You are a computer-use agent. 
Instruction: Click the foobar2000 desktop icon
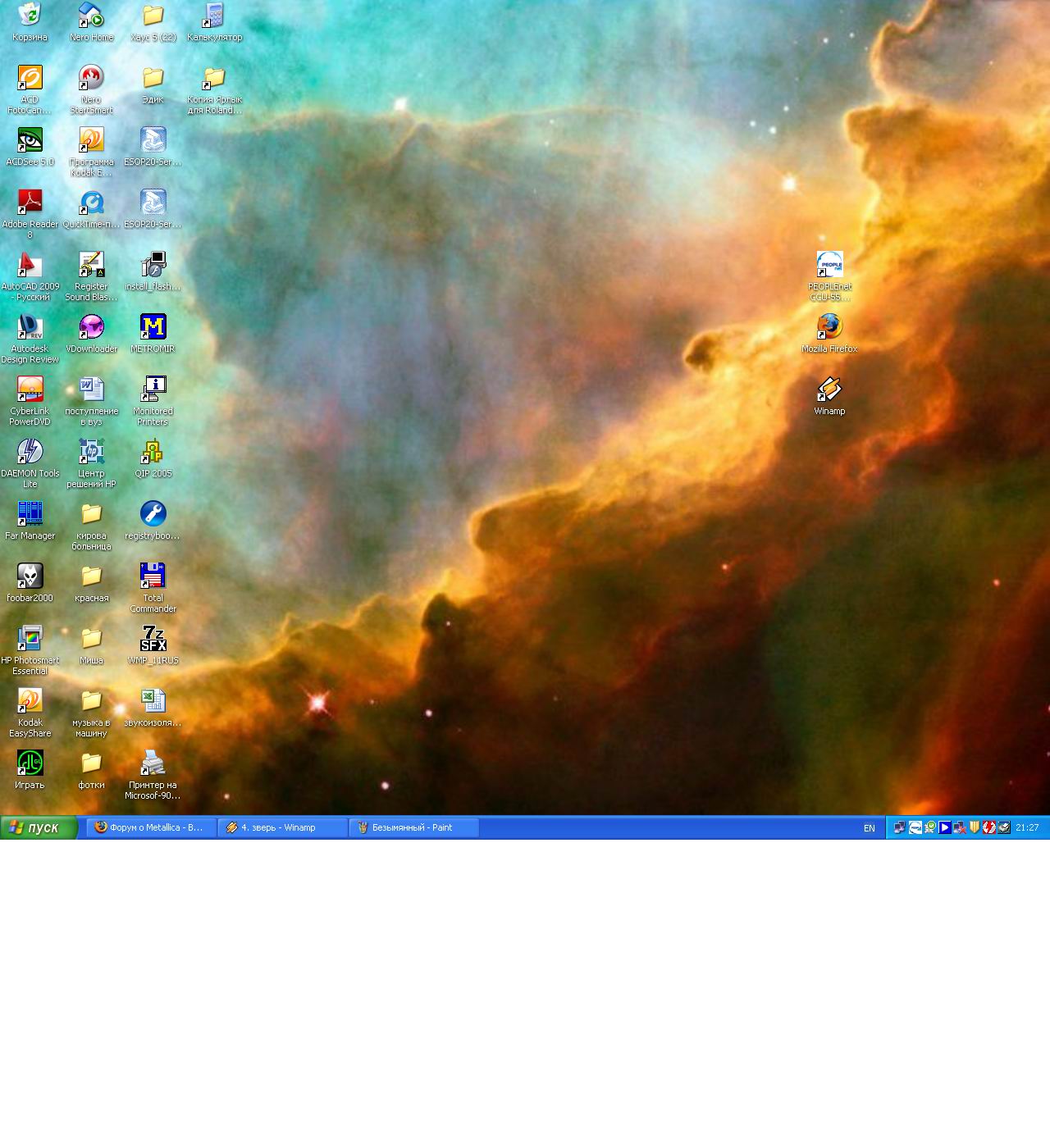coord(30,576)
